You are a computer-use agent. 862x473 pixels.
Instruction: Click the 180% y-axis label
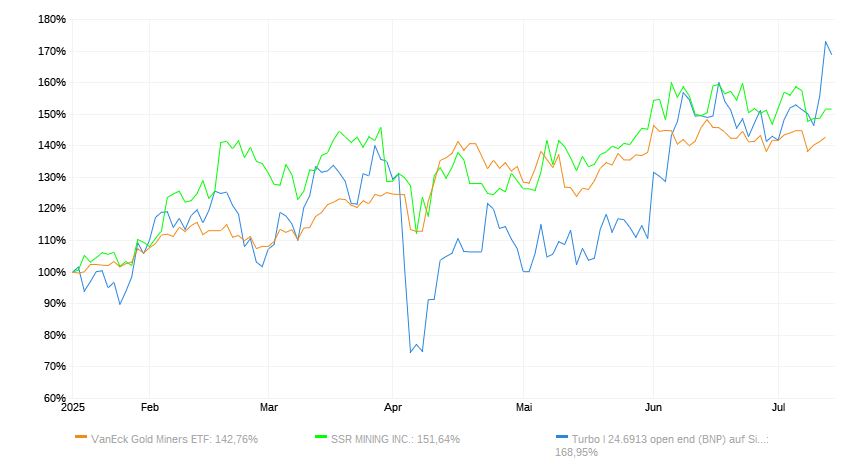tap(49, 19)
